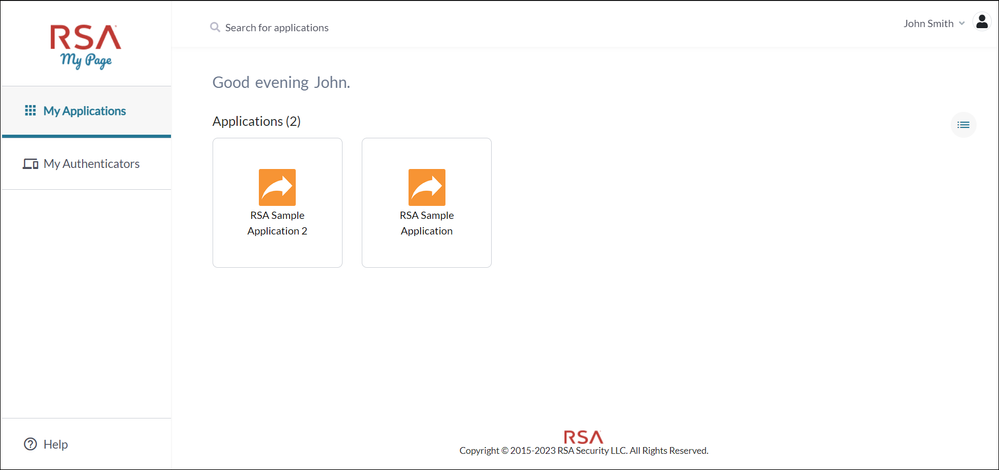Click the RSA Security copyright text

coord(583,451)
